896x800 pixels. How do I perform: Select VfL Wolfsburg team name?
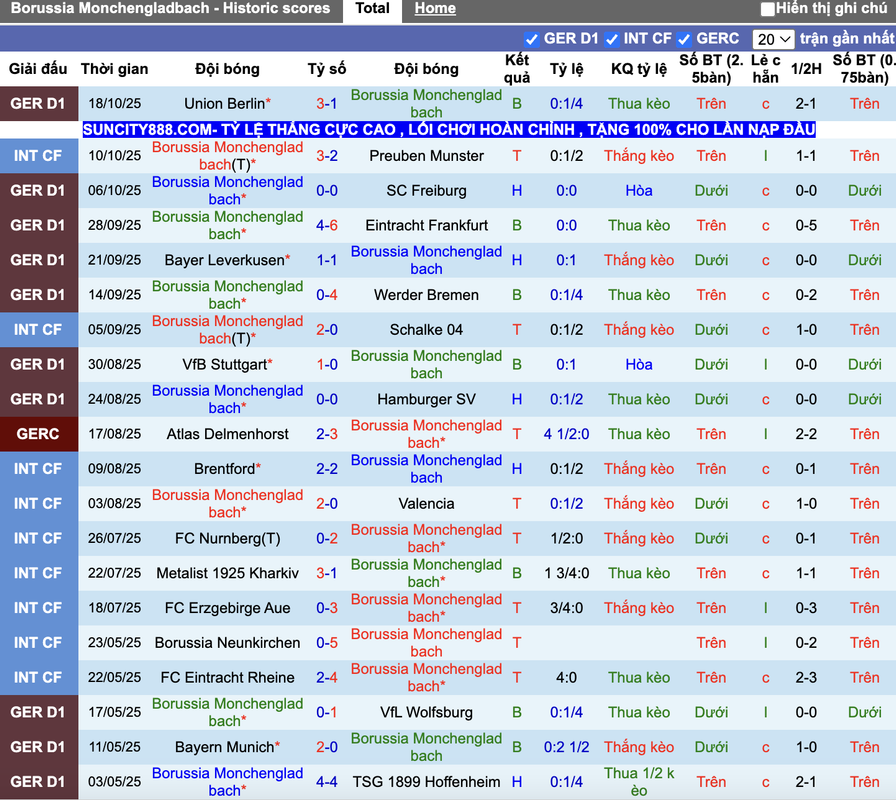pos(426,713)
